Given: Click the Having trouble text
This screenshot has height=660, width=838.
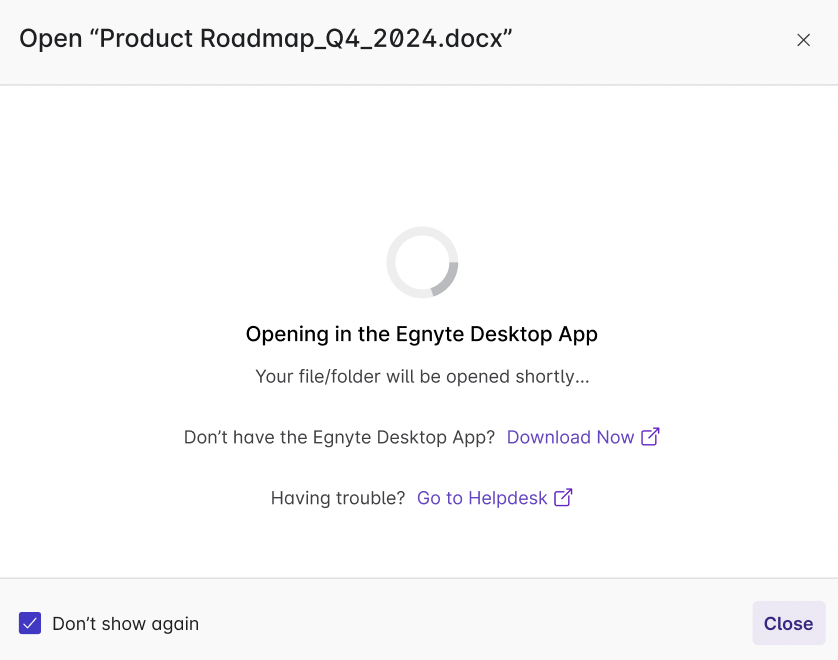Looking at the screenshot, I should point(336,497).
